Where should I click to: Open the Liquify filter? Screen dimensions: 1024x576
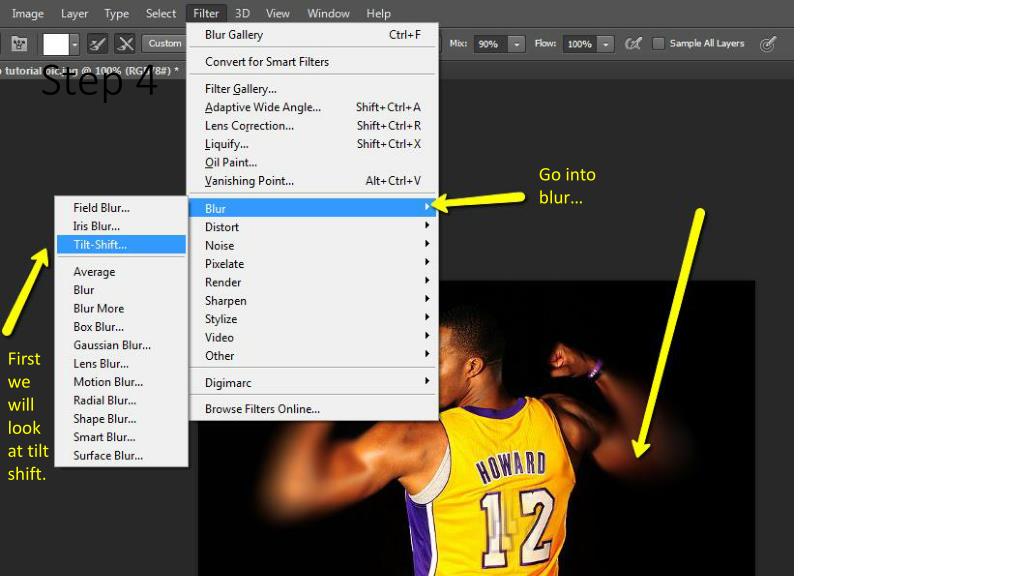313,144
